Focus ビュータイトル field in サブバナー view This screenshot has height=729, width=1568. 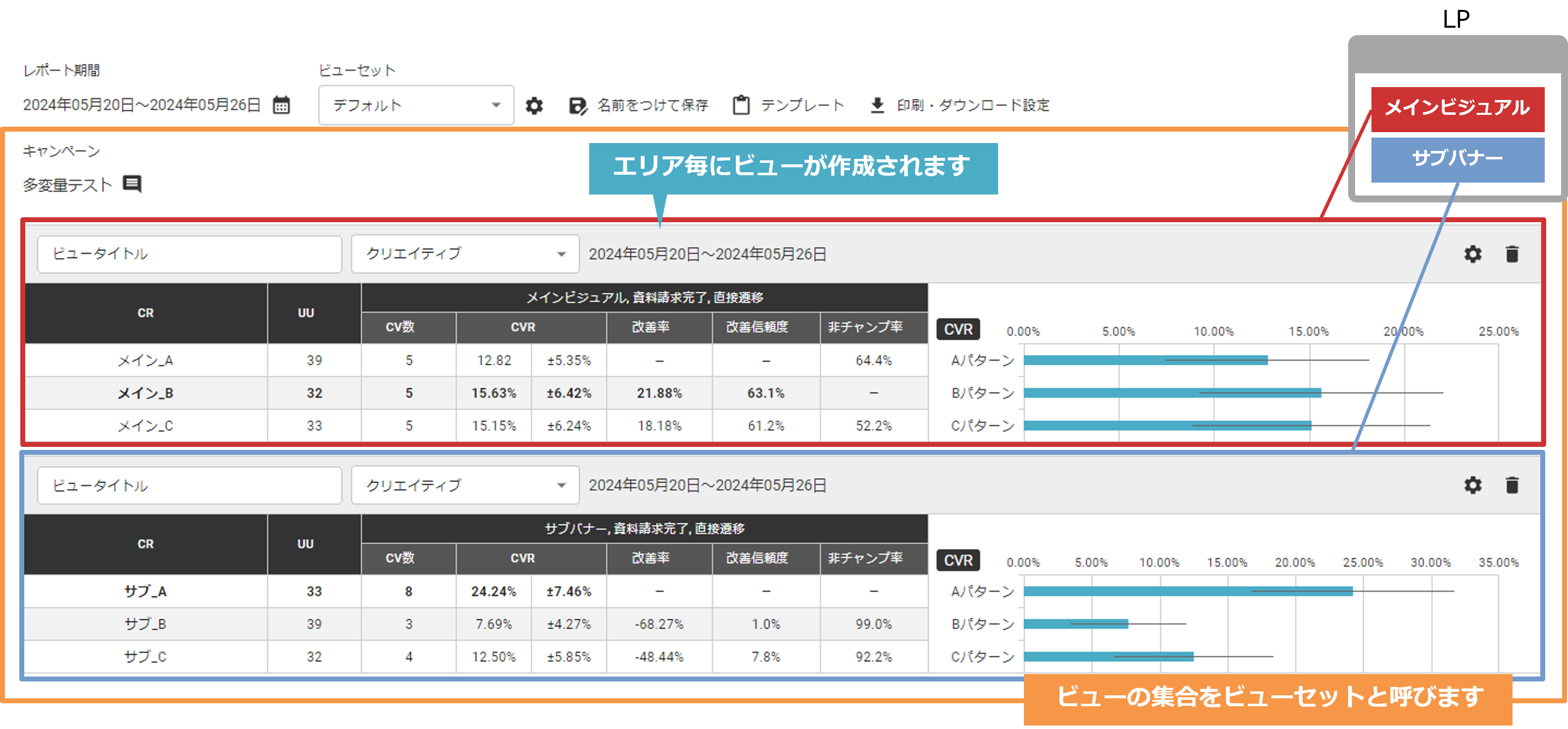[189, 486]
